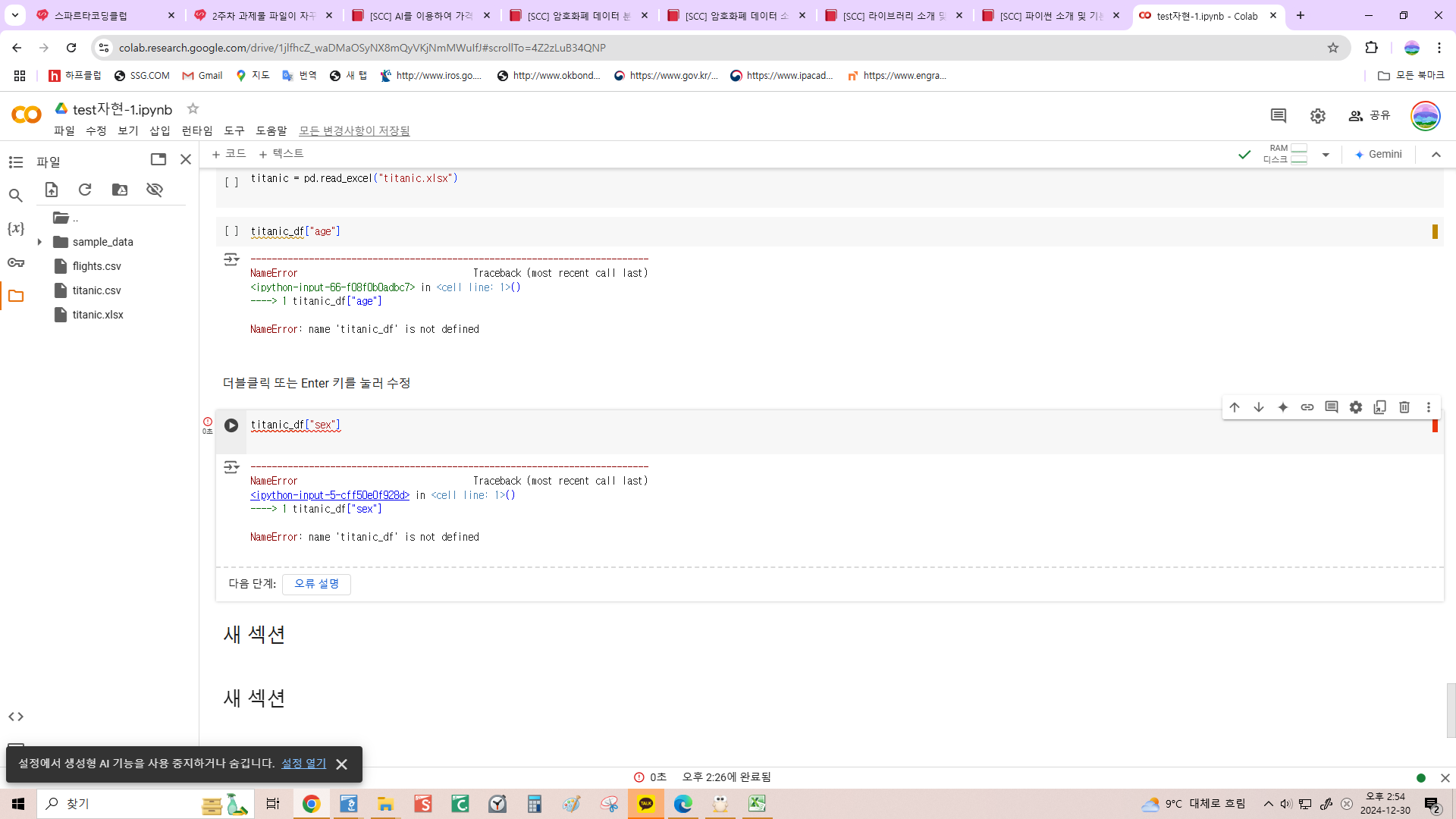Select titanic.csv in file list
1456x819 pixels.
(97, 290)
